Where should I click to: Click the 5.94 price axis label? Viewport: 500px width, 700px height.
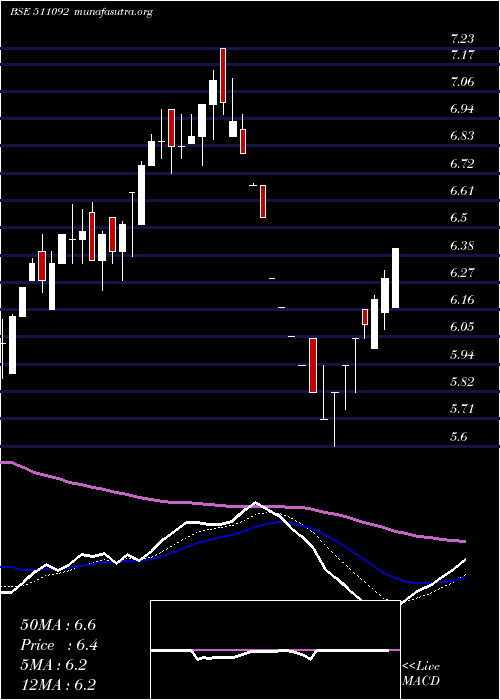[462, 355]
